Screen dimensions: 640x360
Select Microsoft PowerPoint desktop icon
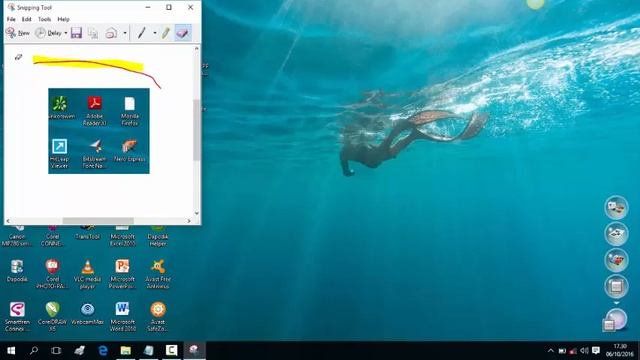pyautogui.click(x=122, y=274)
